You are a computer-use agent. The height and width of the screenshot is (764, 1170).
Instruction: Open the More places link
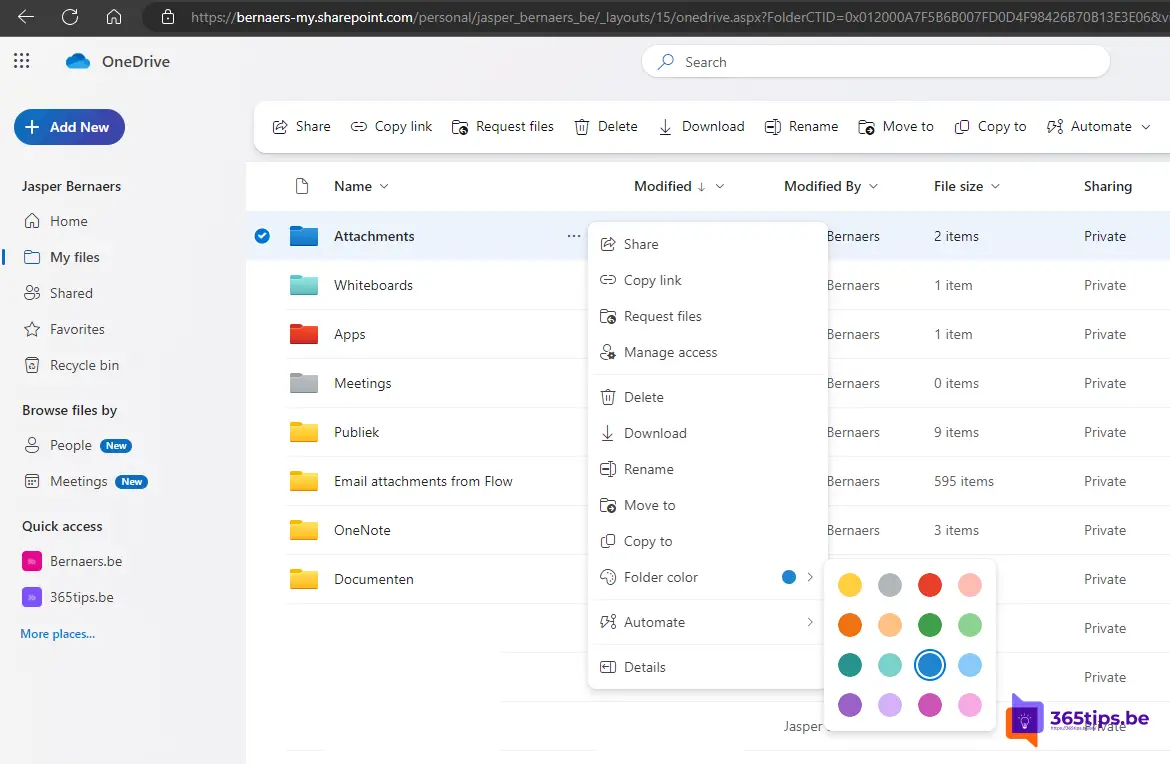58,634
